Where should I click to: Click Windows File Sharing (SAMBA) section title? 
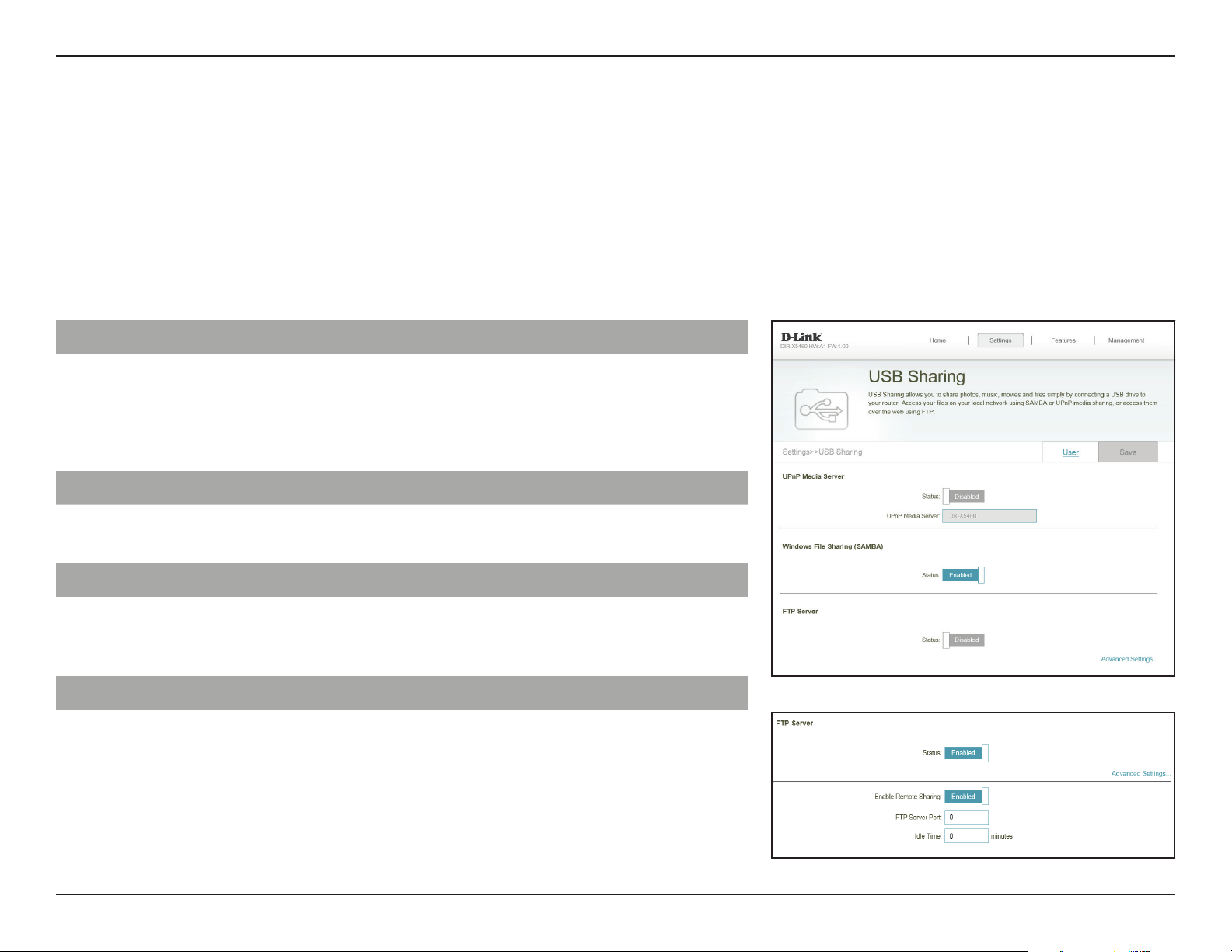pyautogui.click(x=832, y=546)
